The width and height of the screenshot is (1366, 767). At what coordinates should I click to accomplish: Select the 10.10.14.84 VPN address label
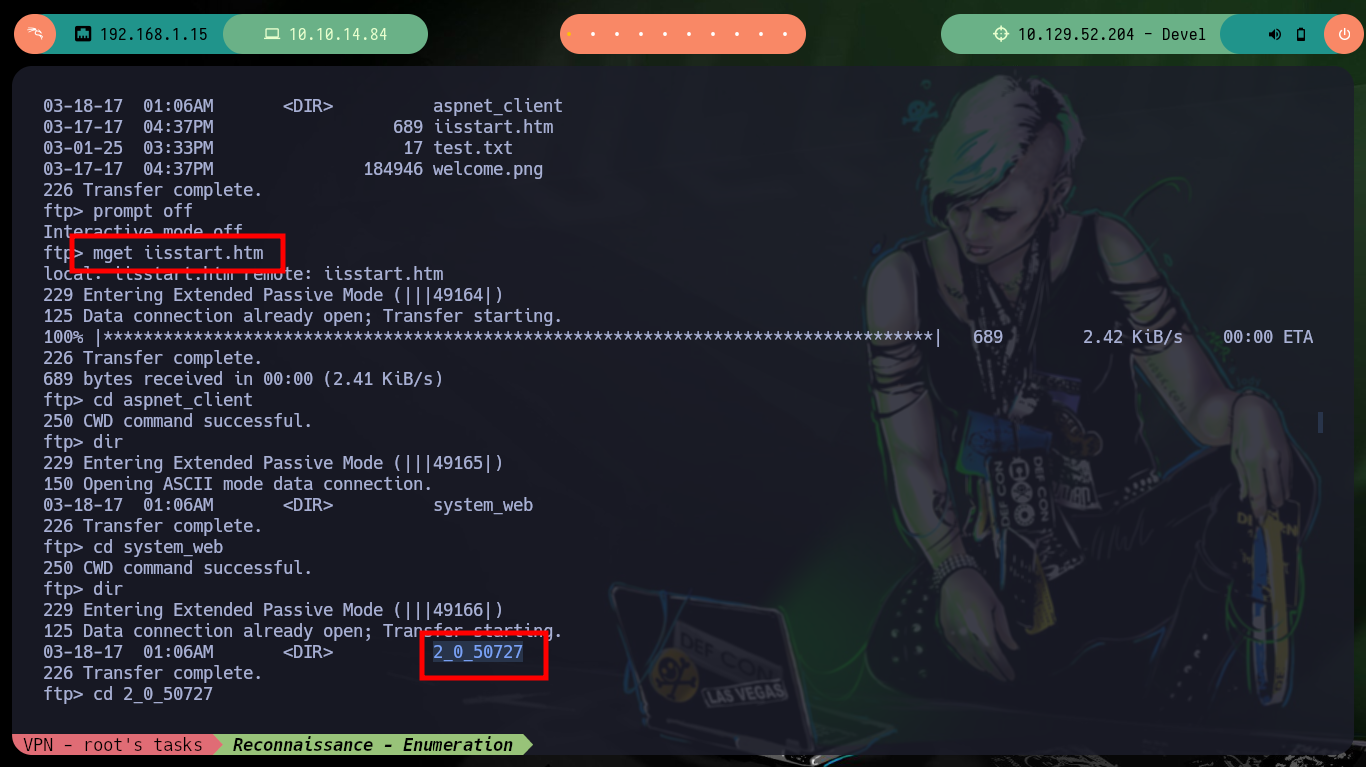338,34
